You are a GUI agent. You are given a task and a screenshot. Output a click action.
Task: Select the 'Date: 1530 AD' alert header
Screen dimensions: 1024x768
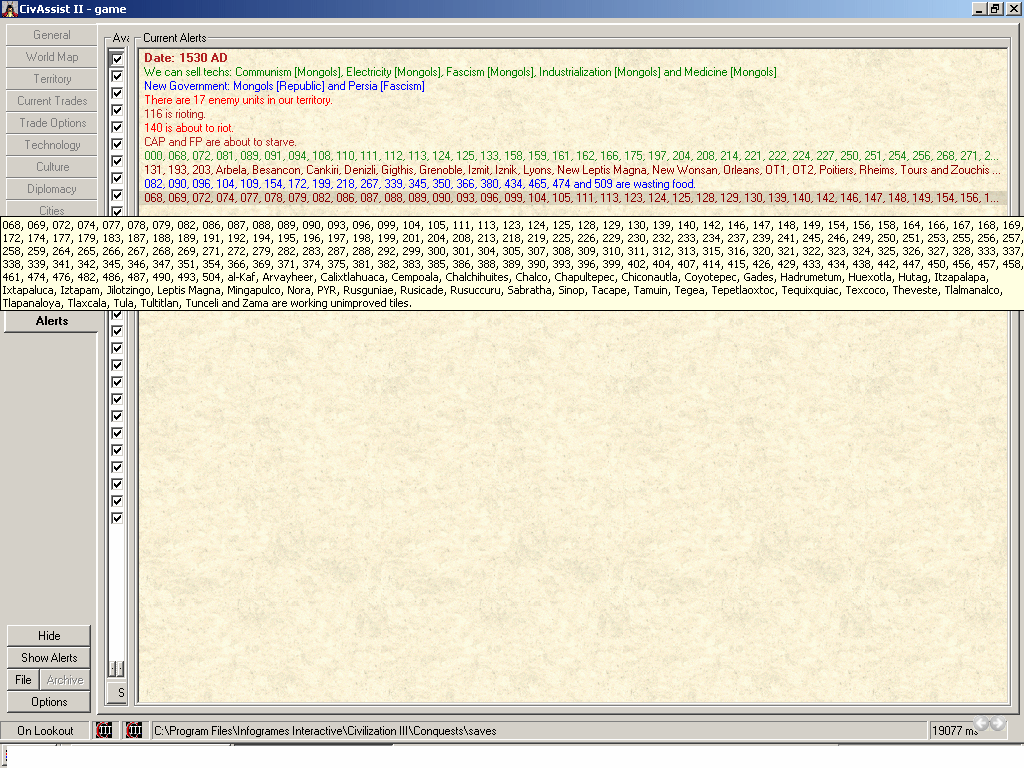(185, 58)
